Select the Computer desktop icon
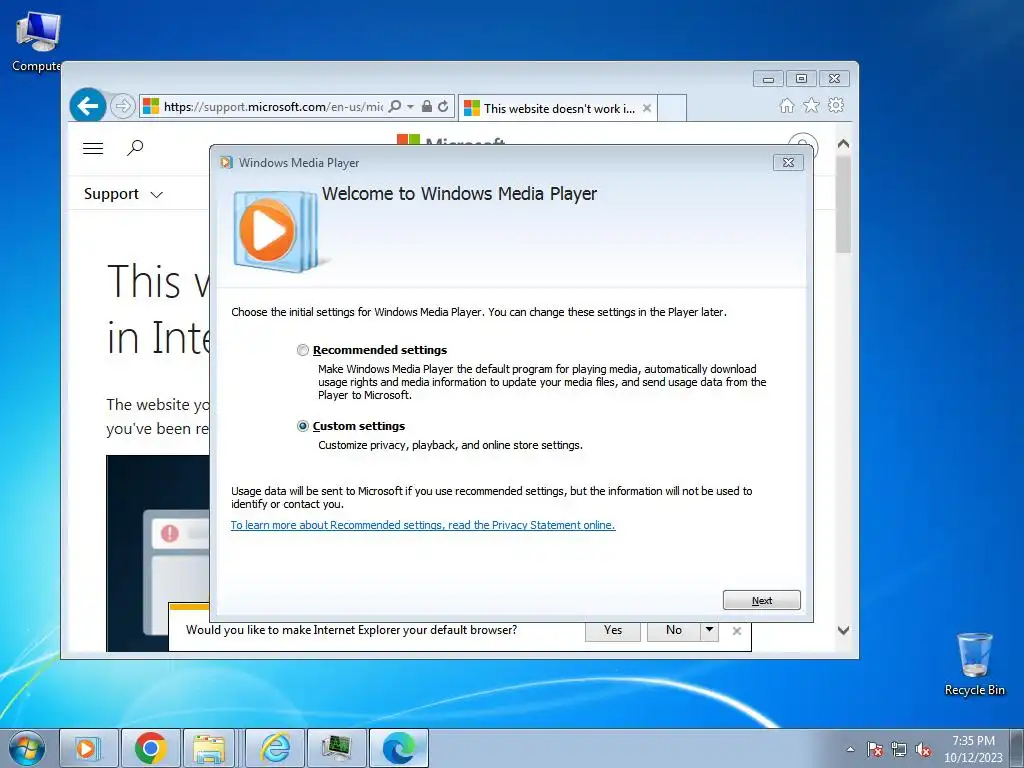The width and height of the screenshot is (1024, 768). (x=37, y=41)
